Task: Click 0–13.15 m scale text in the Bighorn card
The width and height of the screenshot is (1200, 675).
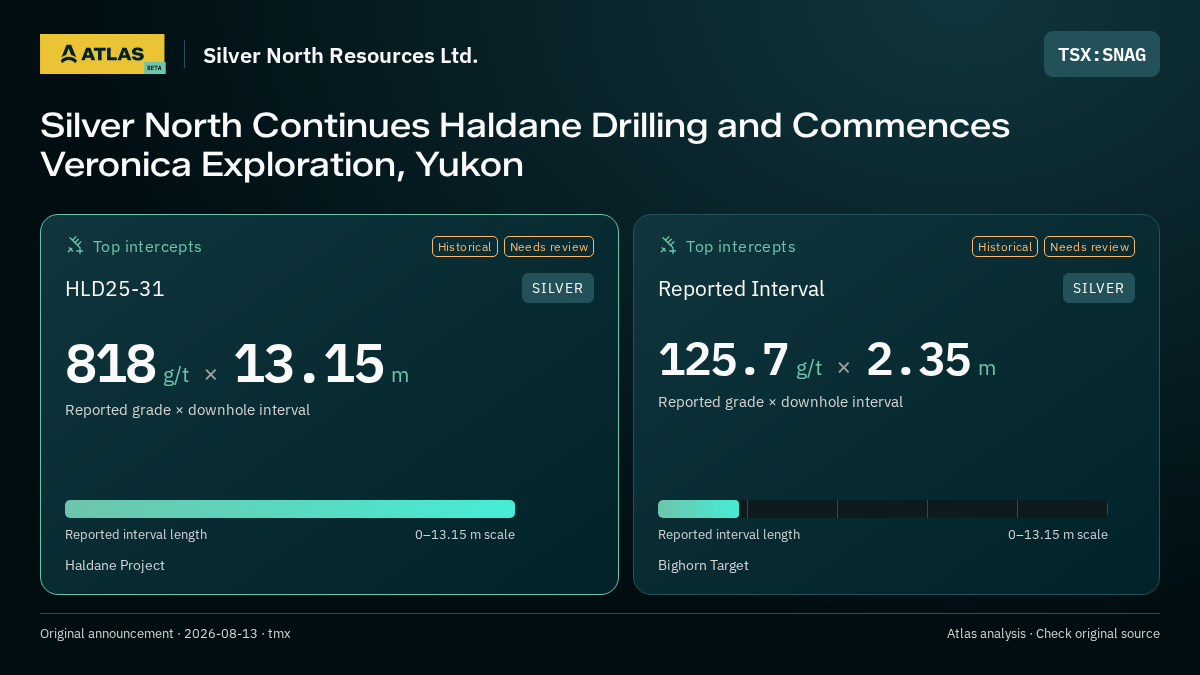Action: point(1058,534)
